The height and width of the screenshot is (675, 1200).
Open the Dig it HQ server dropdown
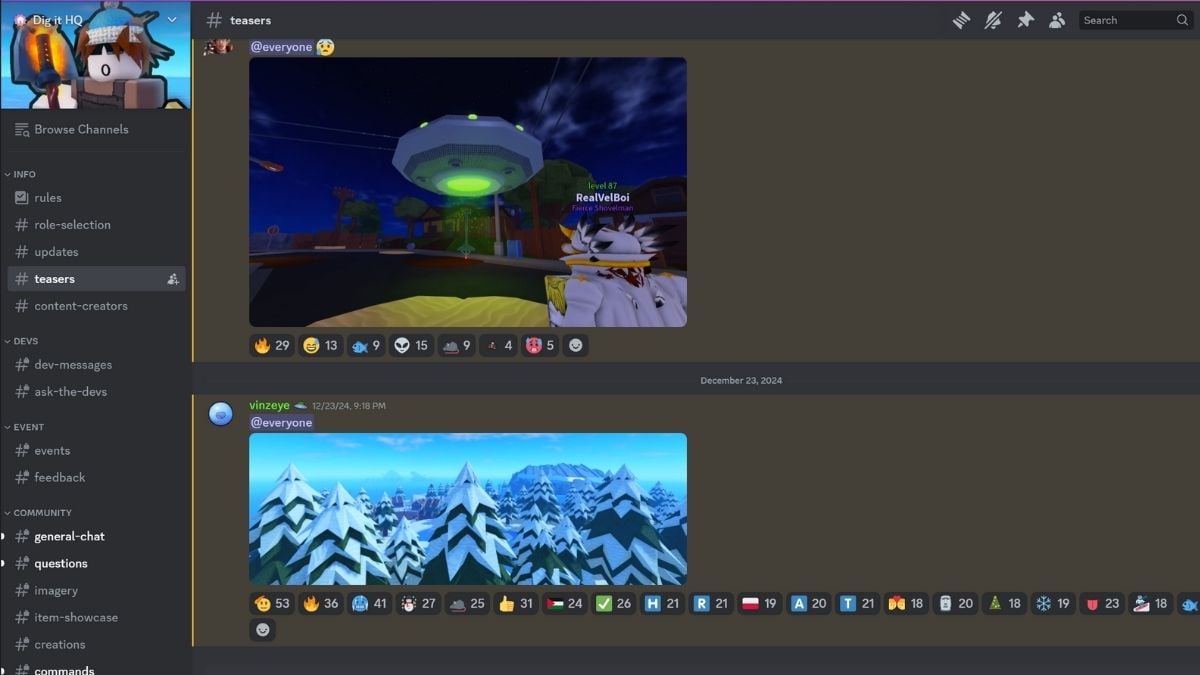[172, 20]
